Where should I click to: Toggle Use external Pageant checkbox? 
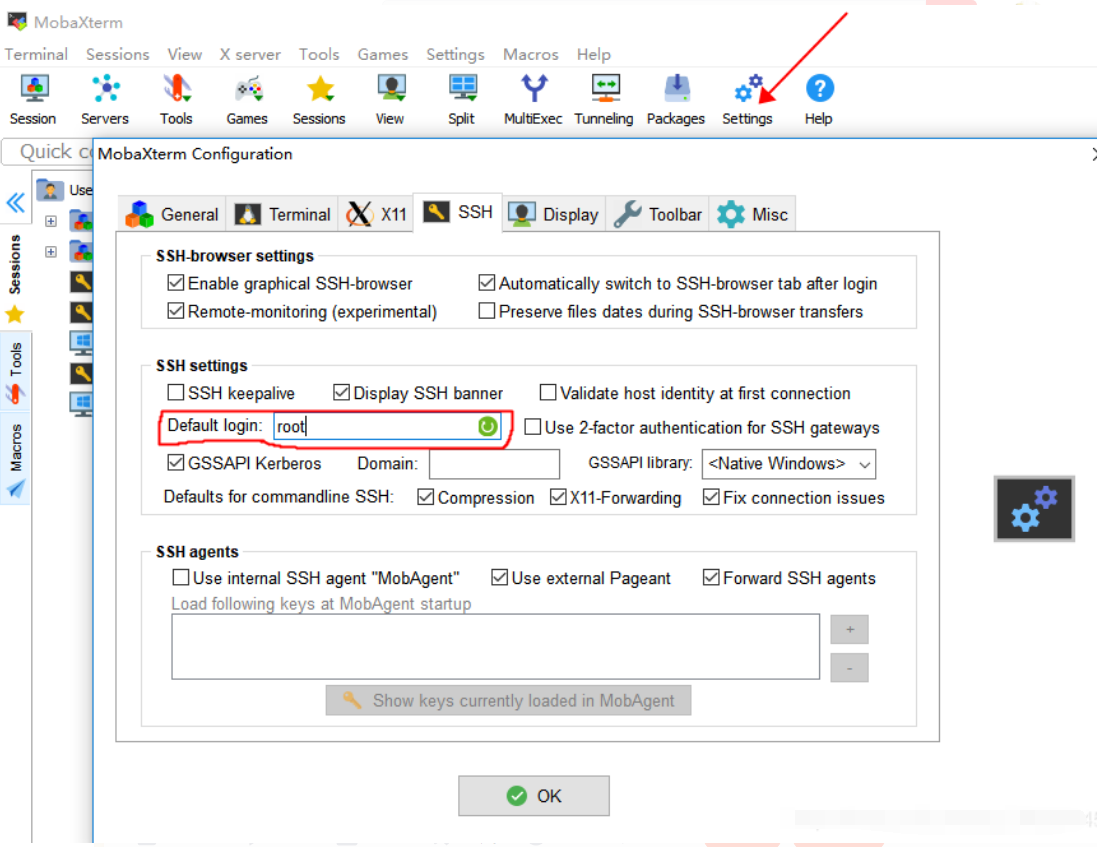pyautogui.click(x=499, y=577)
